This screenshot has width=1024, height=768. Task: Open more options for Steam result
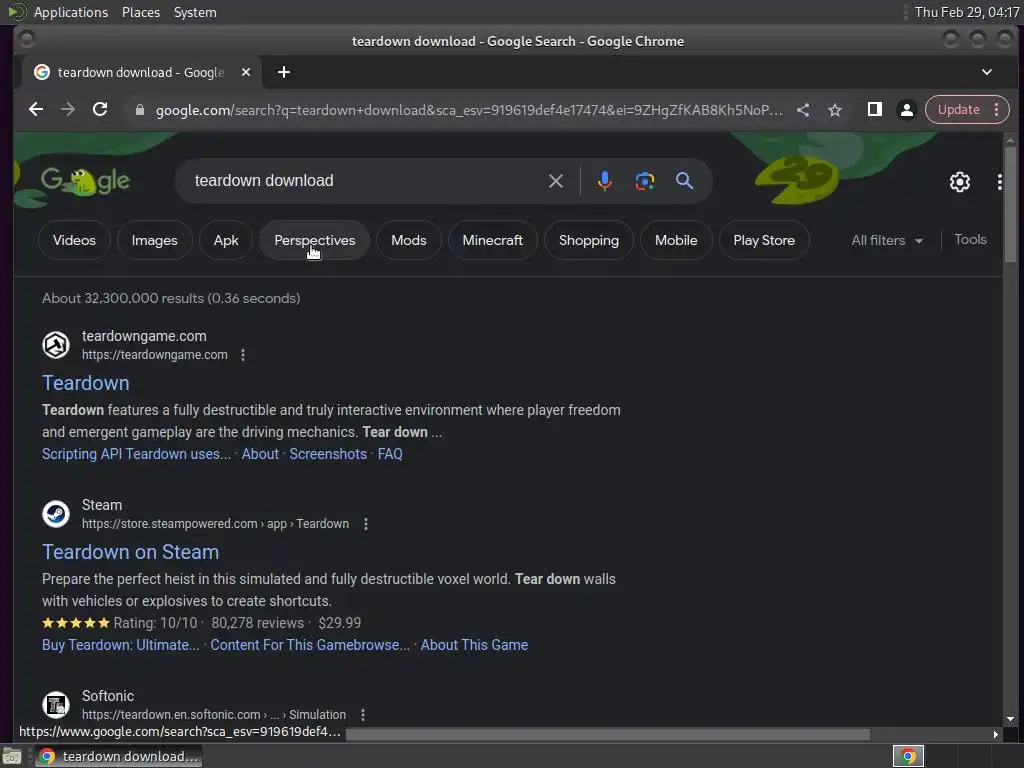coord(366,524)
